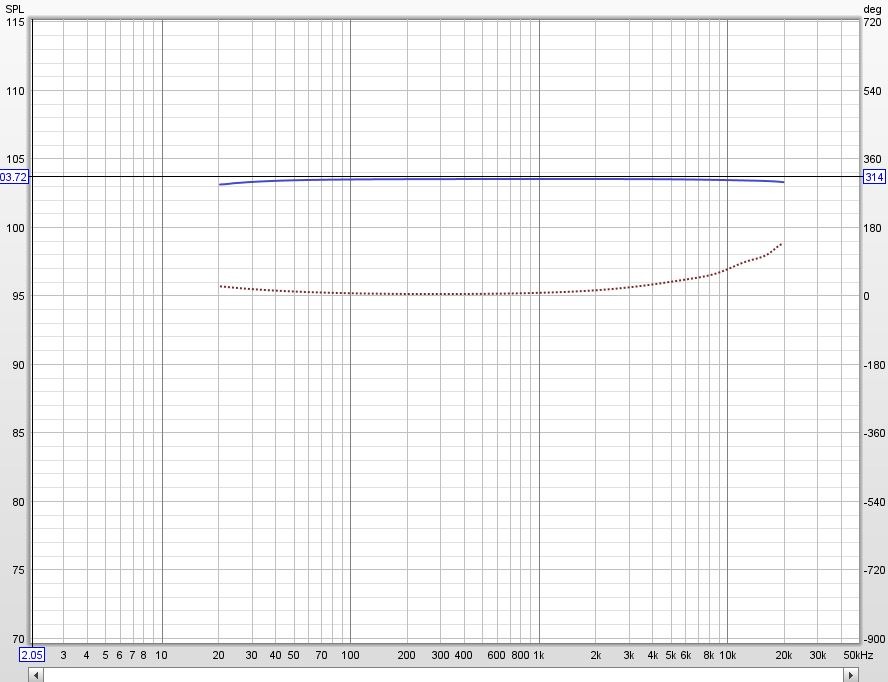Screen dimensions: 888x682
Task: Click the -900 label on the degree axis
Action: point(874,639)
